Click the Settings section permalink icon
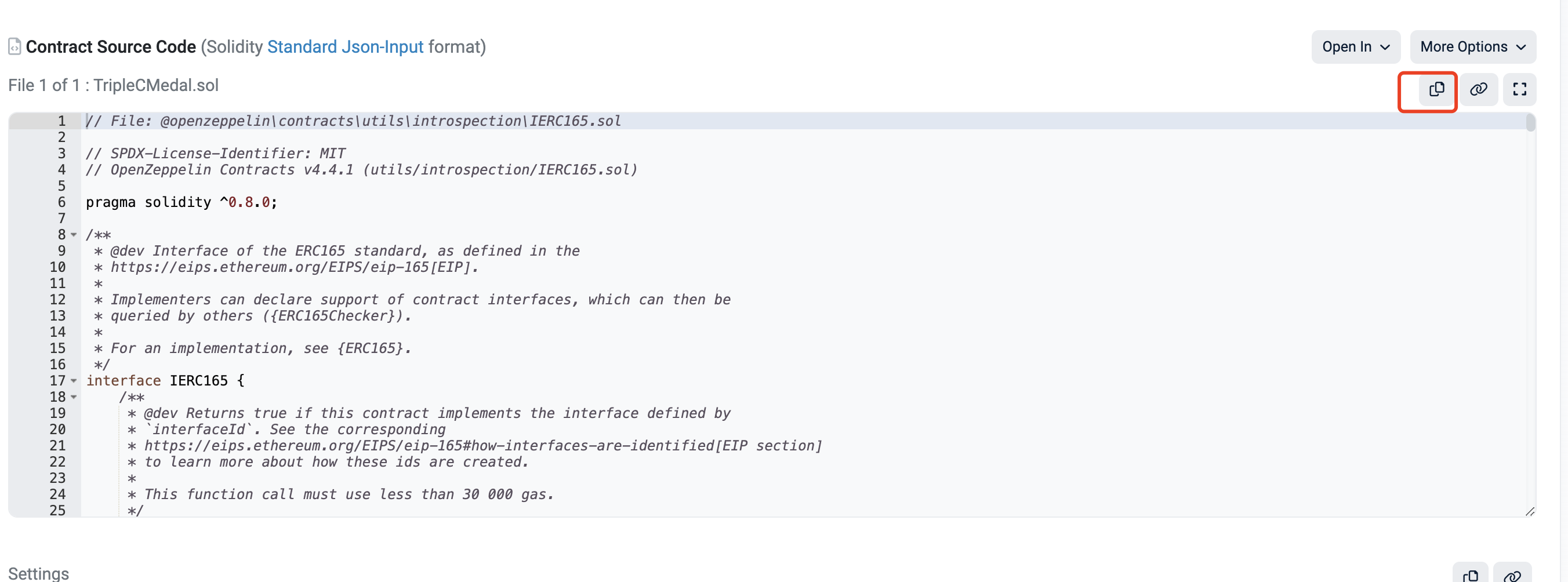Viewport: 1568px width, 582px height. click(1512, 574)
